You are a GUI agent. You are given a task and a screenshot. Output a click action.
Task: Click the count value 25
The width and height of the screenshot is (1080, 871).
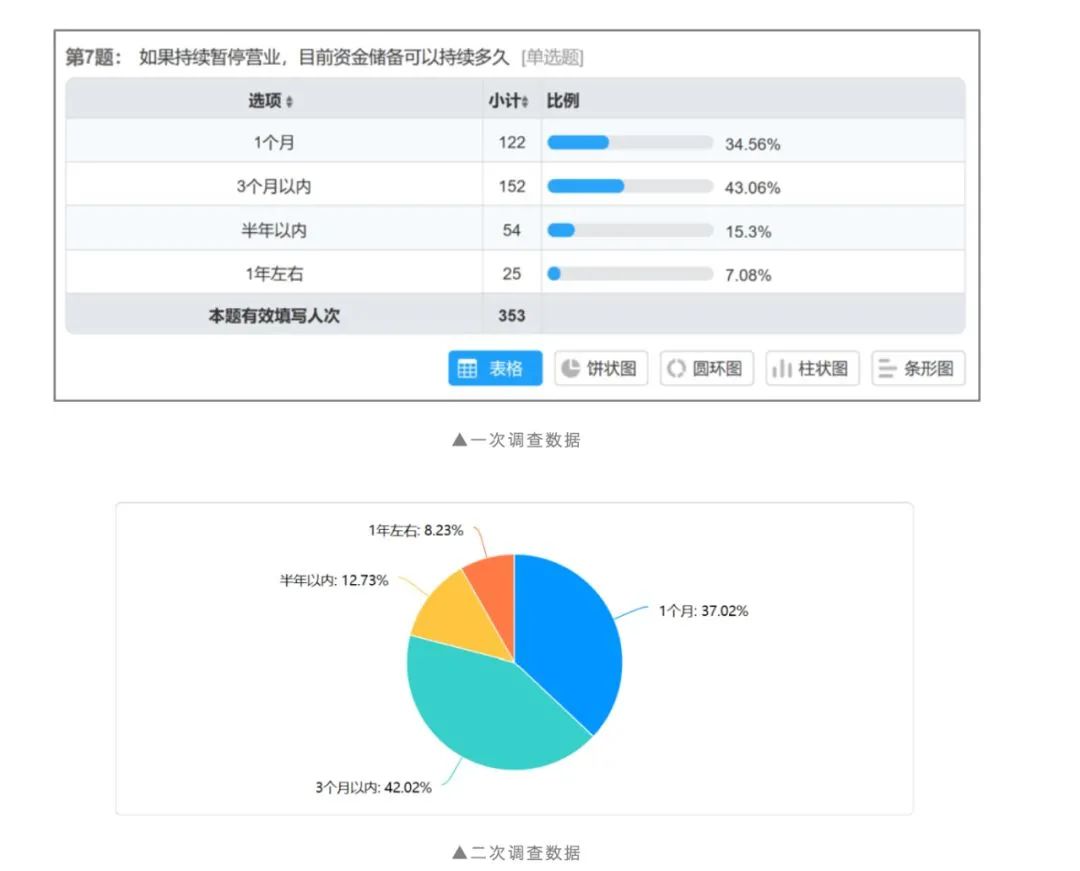click(512, 273)
